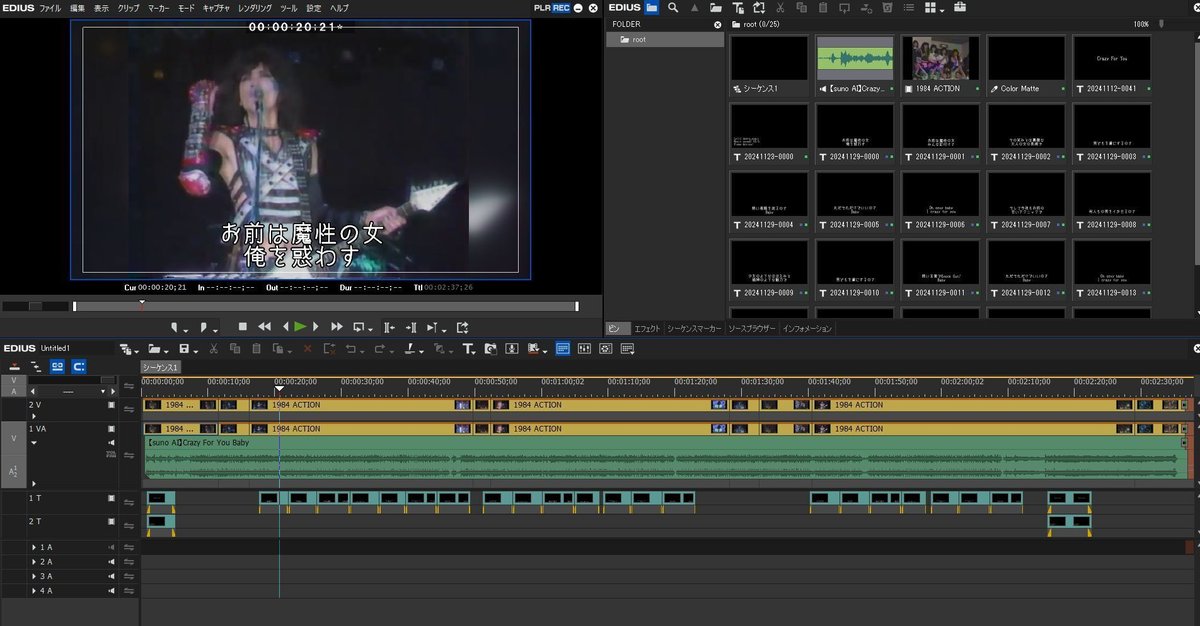Click the Create Title T tool
The height and width of the screenshot is (626, 1200).
(470, 349)
